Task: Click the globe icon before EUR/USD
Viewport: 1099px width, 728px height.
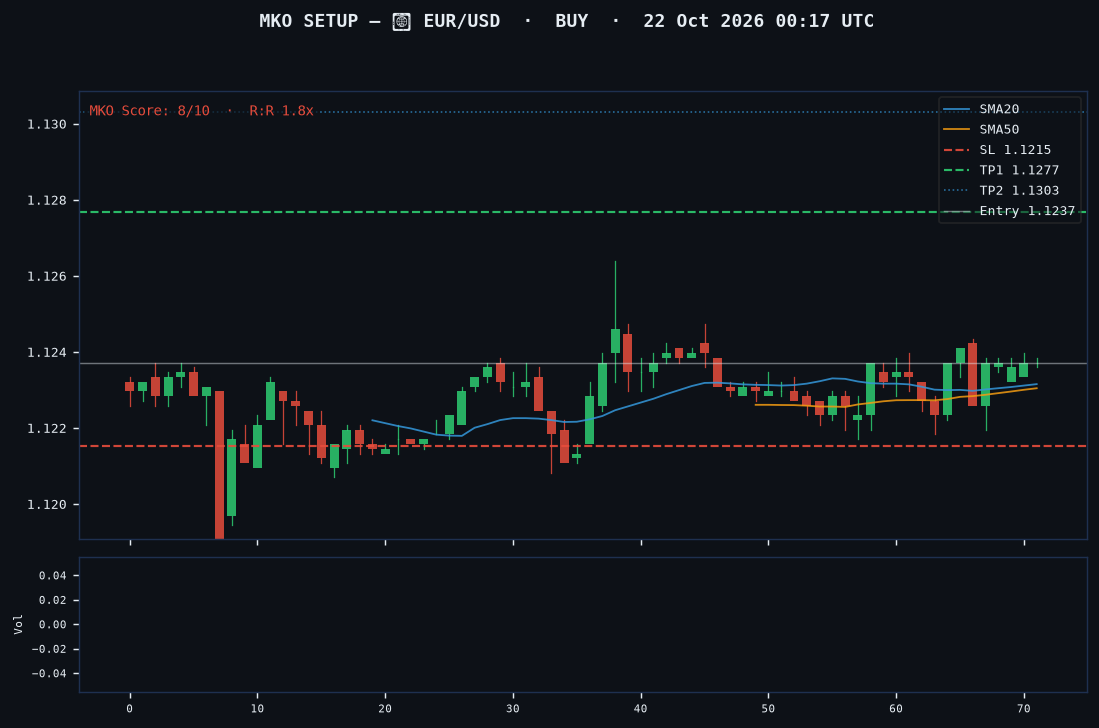Action: [x=402, y=22]
